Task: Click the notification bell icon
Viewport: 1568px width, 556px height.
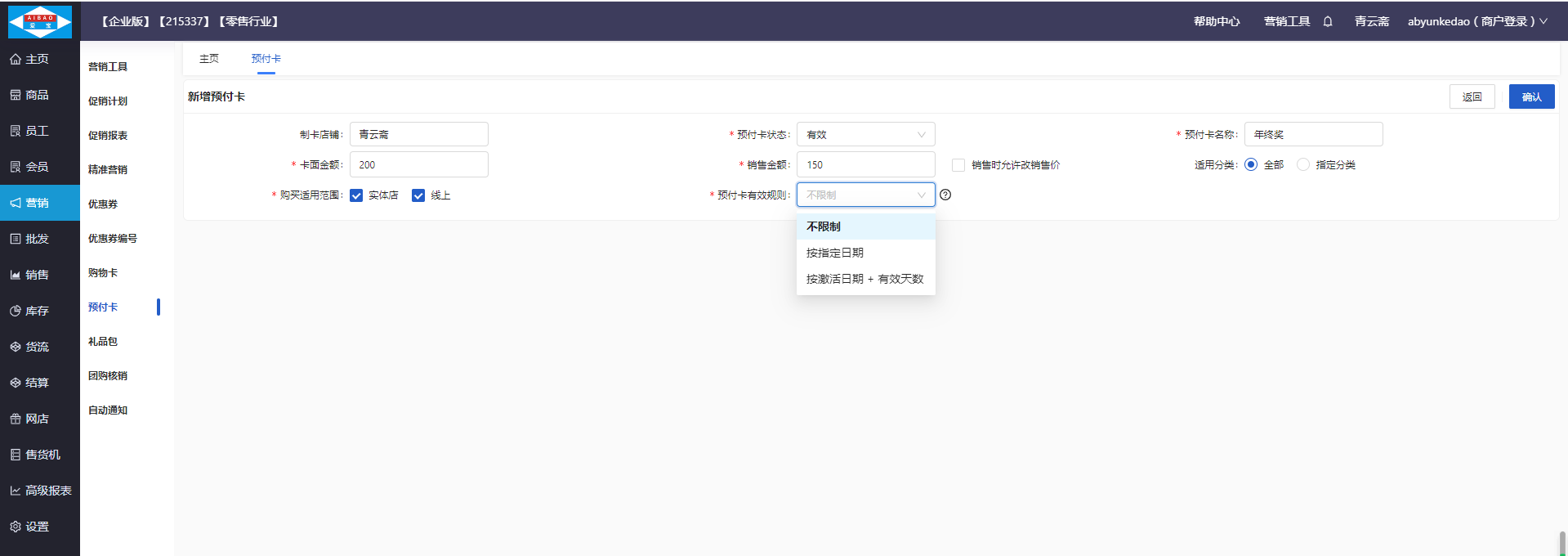Action: coord(1328,21)
